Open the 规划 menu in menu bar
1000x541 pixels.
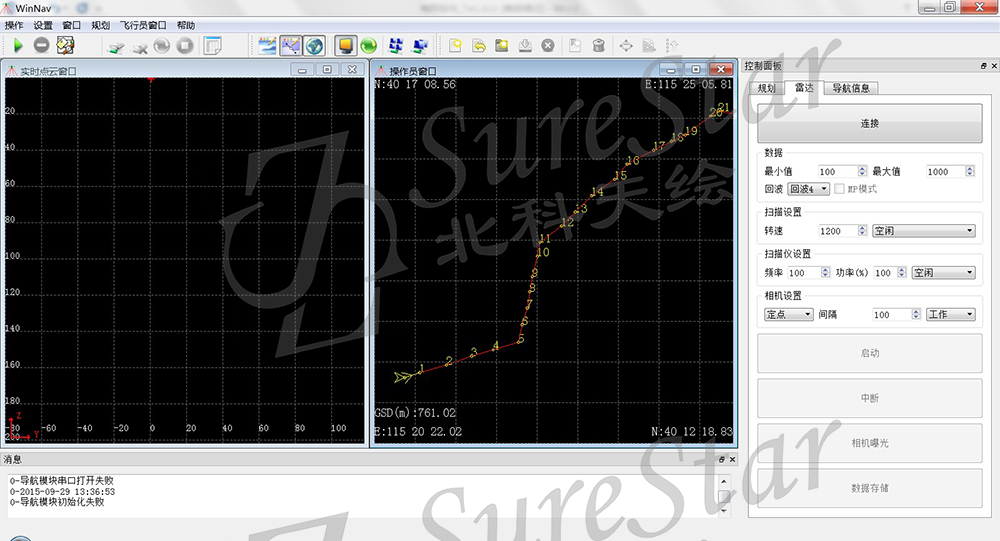(x=100, y=26)
